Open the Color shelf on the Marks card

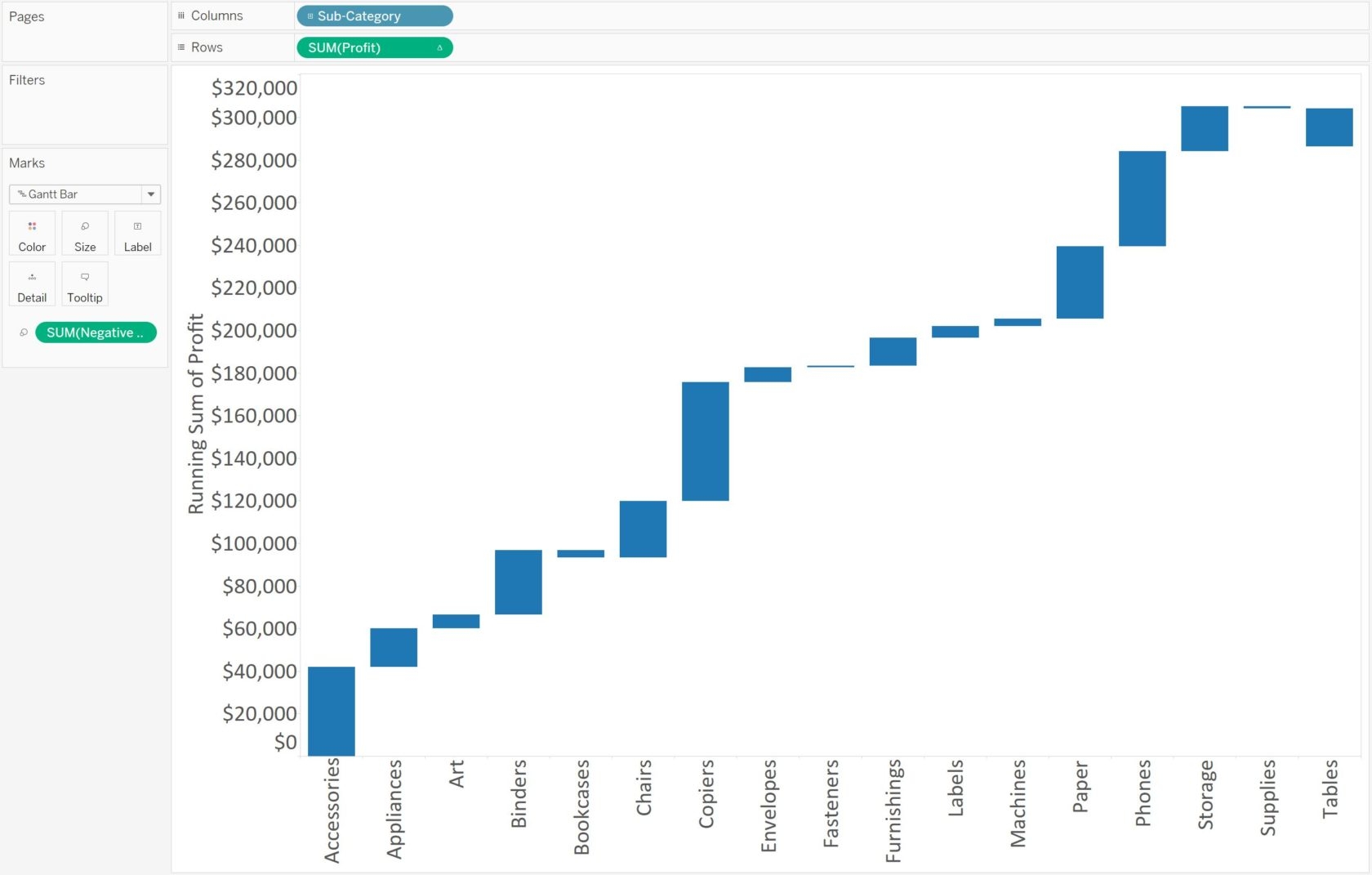tap(32, 233)
